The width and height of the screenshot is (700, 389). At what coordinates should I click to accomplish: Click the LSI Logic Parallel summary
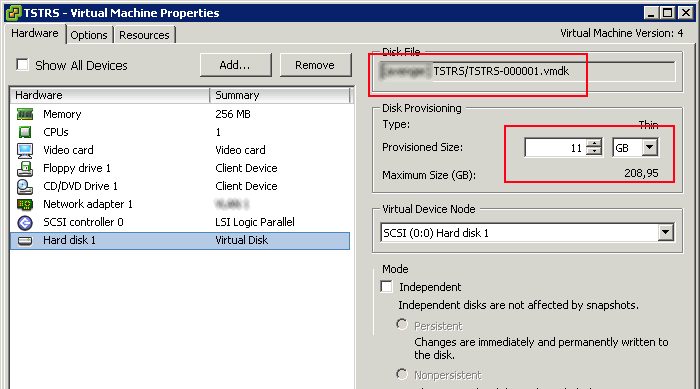255,222
